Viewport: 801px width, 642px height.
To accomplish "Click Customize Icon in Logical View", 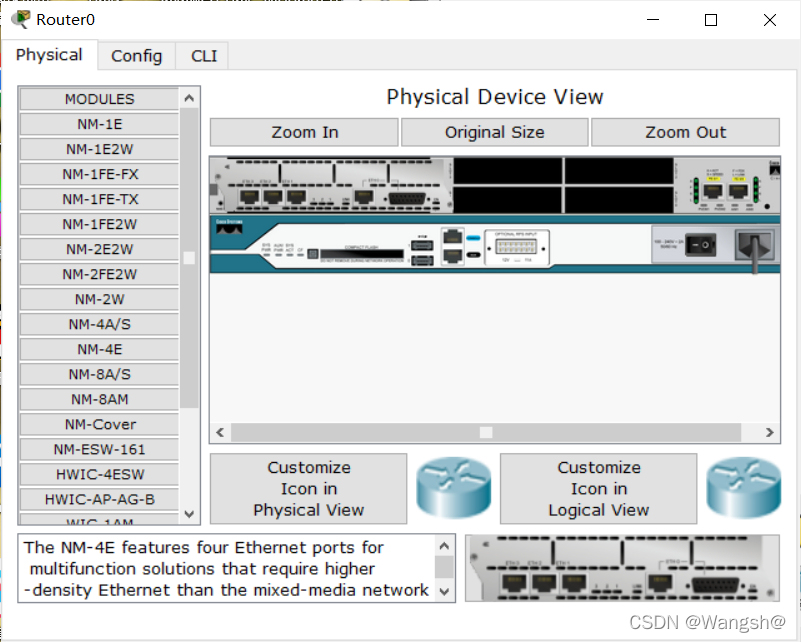I will pyautogui.click(x=599, y=489).
